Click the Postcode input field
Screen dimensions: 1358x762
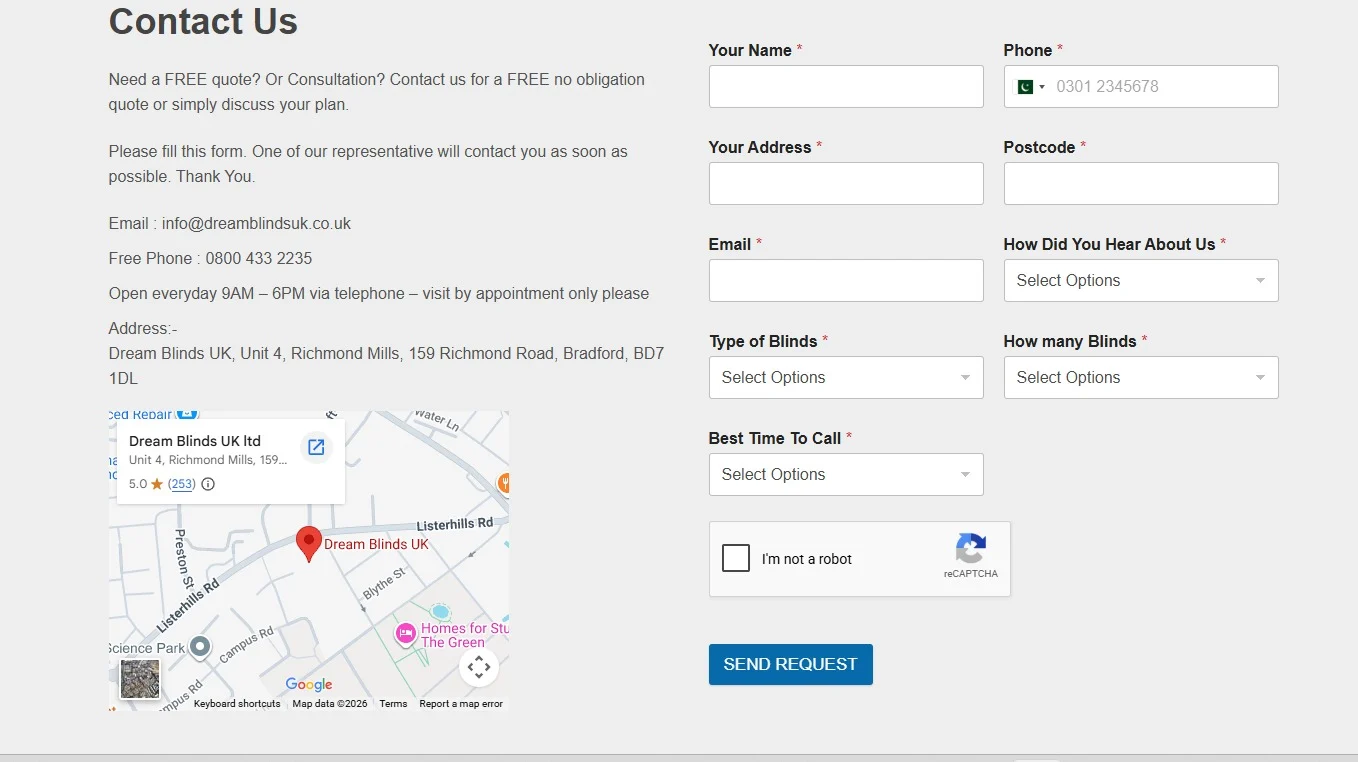pos(1141,184)
